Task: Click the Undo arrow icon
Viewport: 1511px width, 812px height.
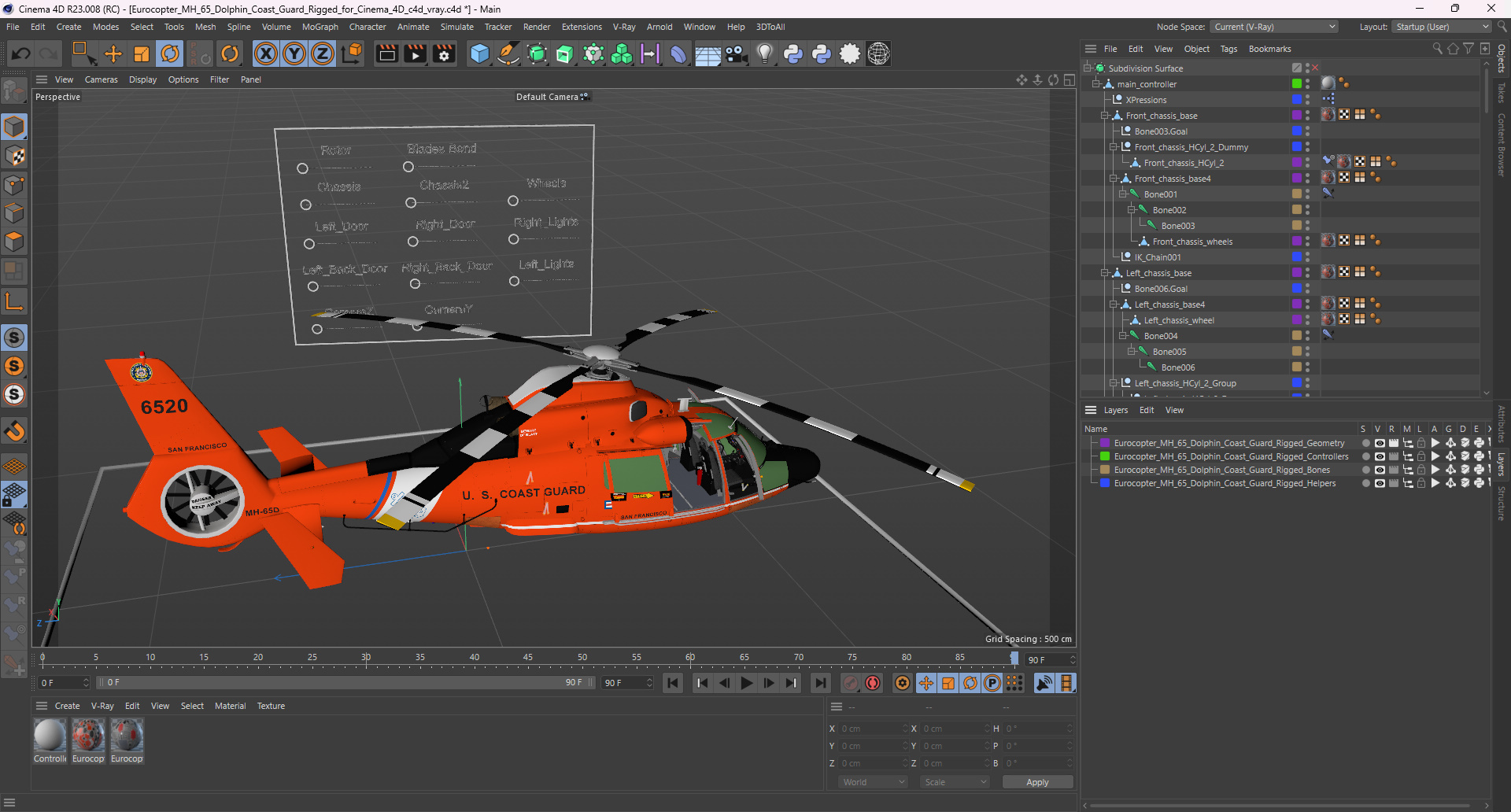Action: 21,54
